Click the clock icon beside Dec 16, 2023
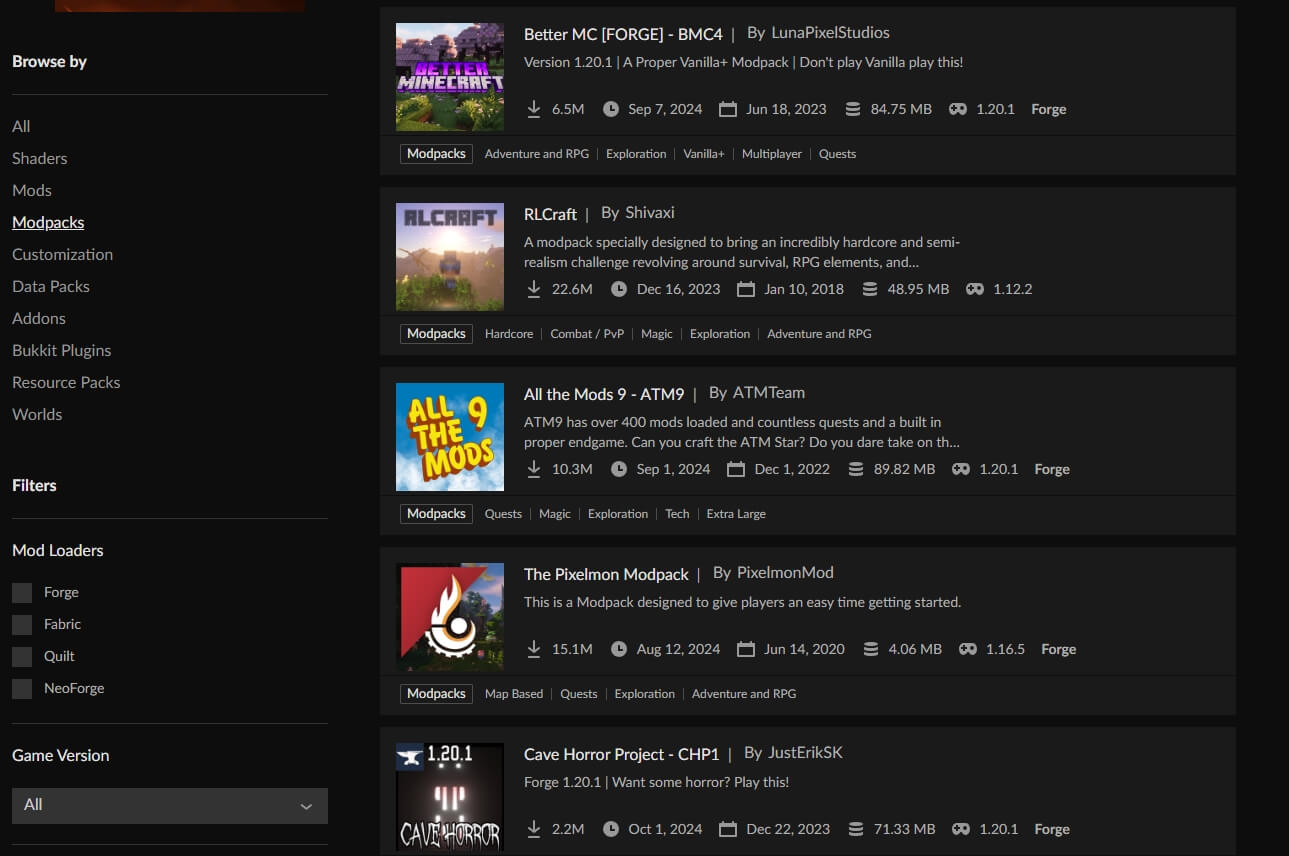The image size is (1289, 856). coord(619,289)
